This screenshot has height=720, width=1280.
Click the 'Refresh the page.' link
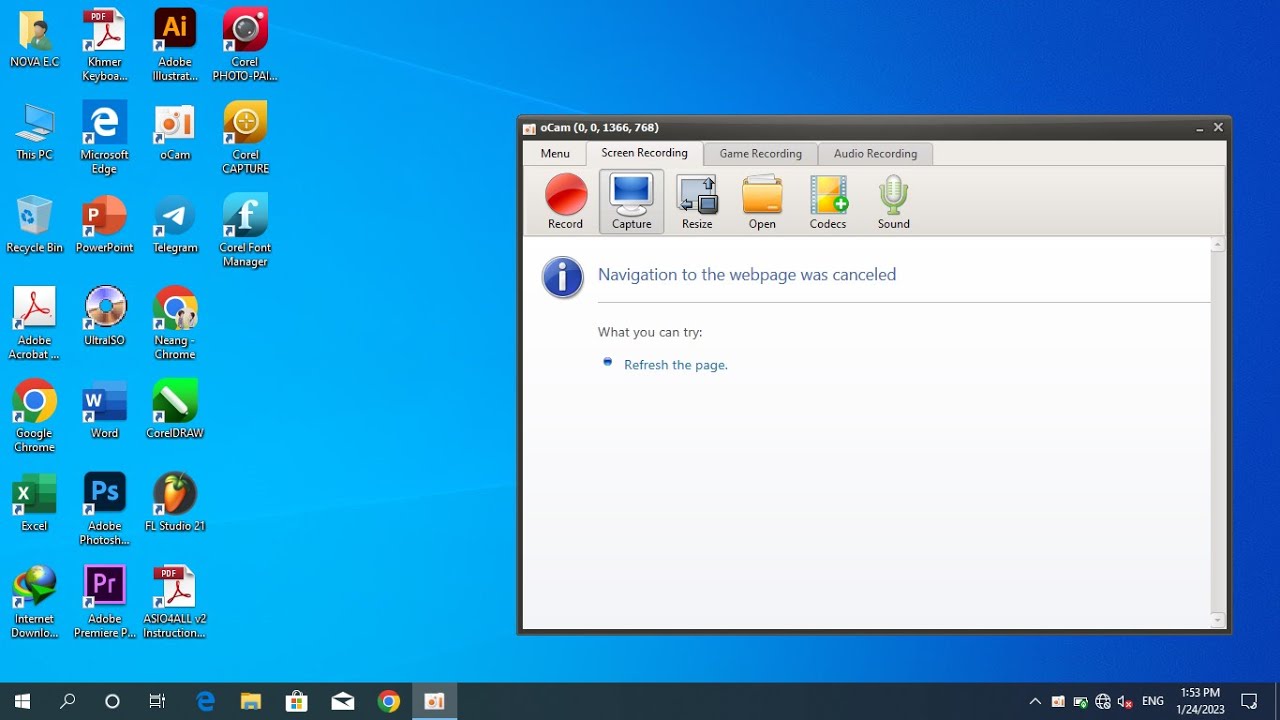[x=676, y=365]
